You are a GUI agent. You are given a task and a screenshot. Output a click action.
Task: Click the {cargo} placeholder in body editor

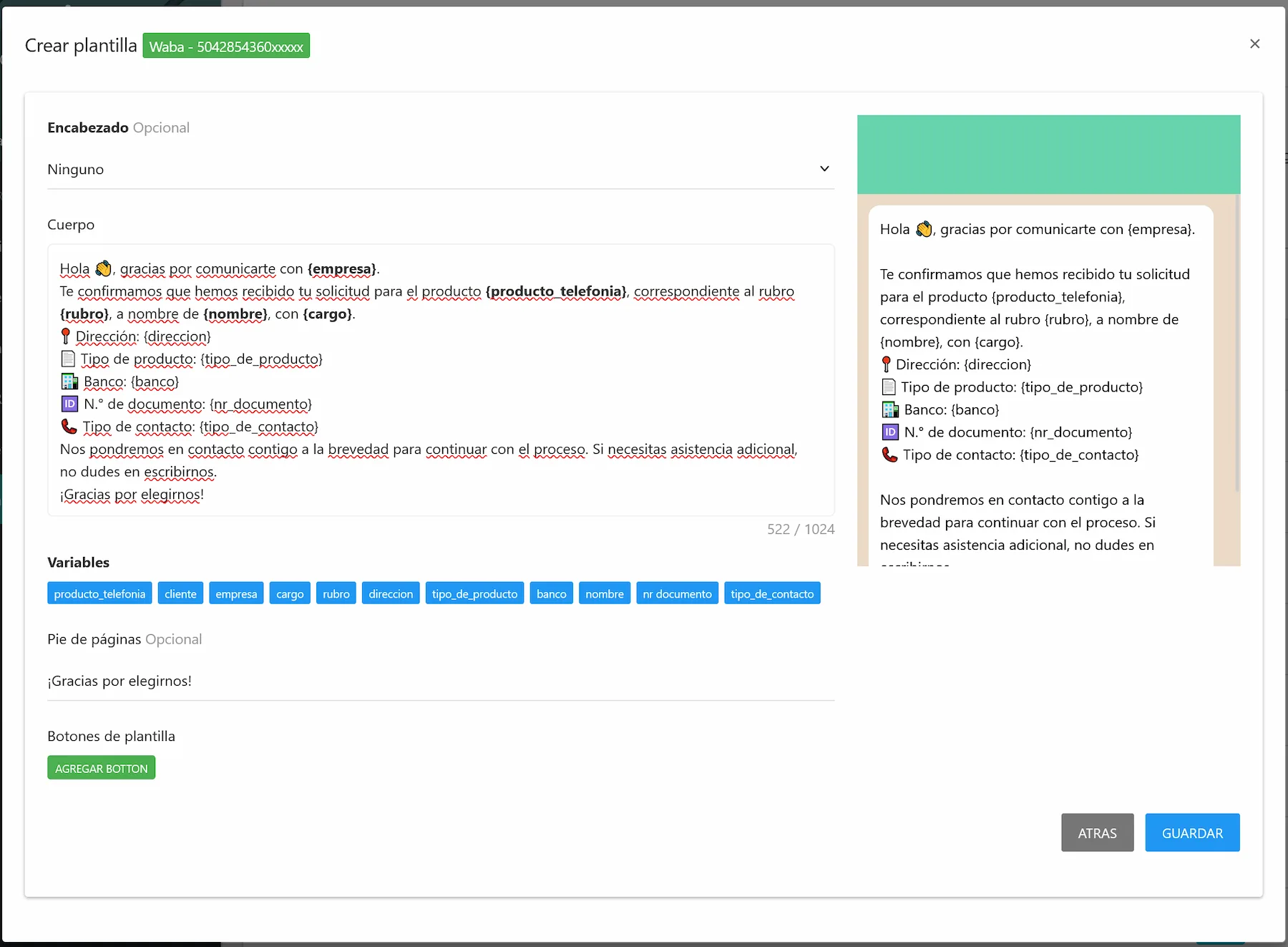coord(328,314)
